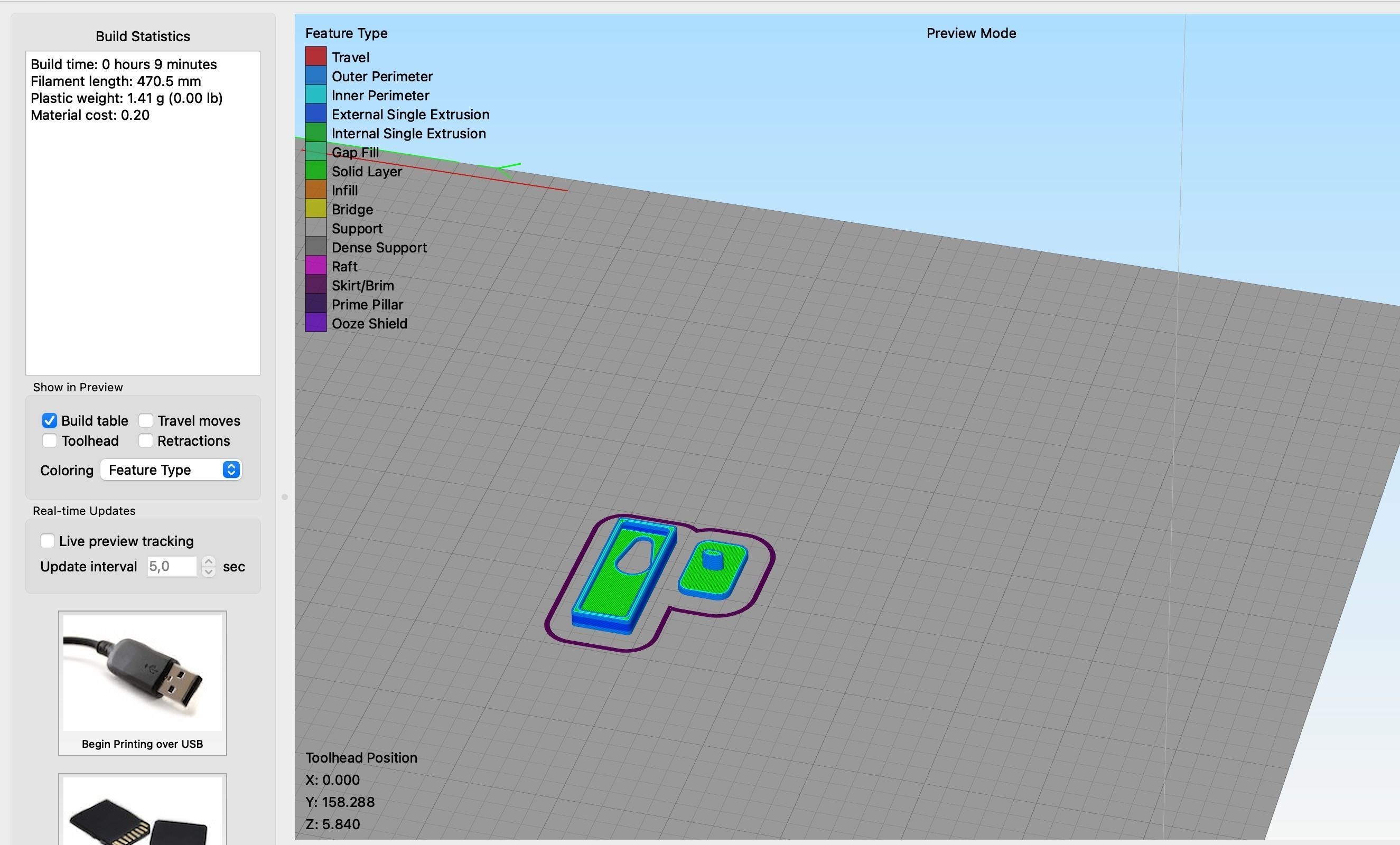Decrease Update interval with stepper down arrow
This screenshot has width=1400, height=845.
pos(209,571)
